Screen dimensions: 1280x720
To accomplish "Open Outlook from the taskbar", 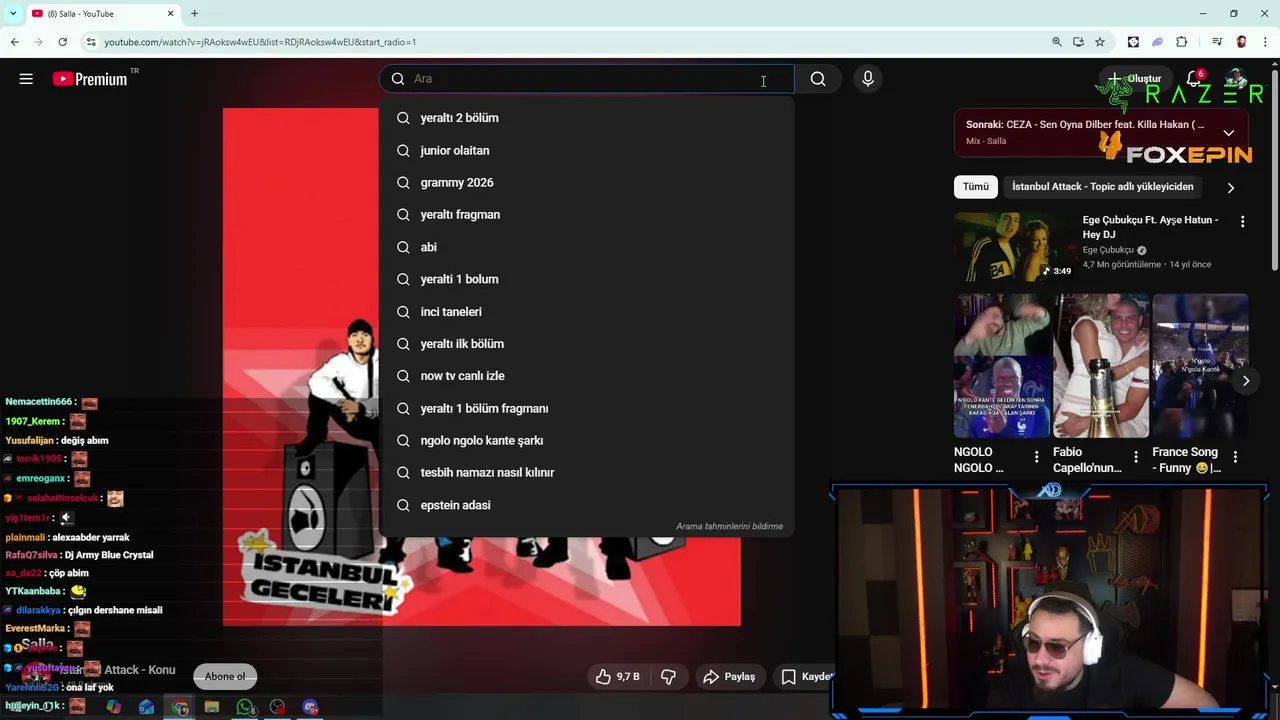I will pos(147,707).
